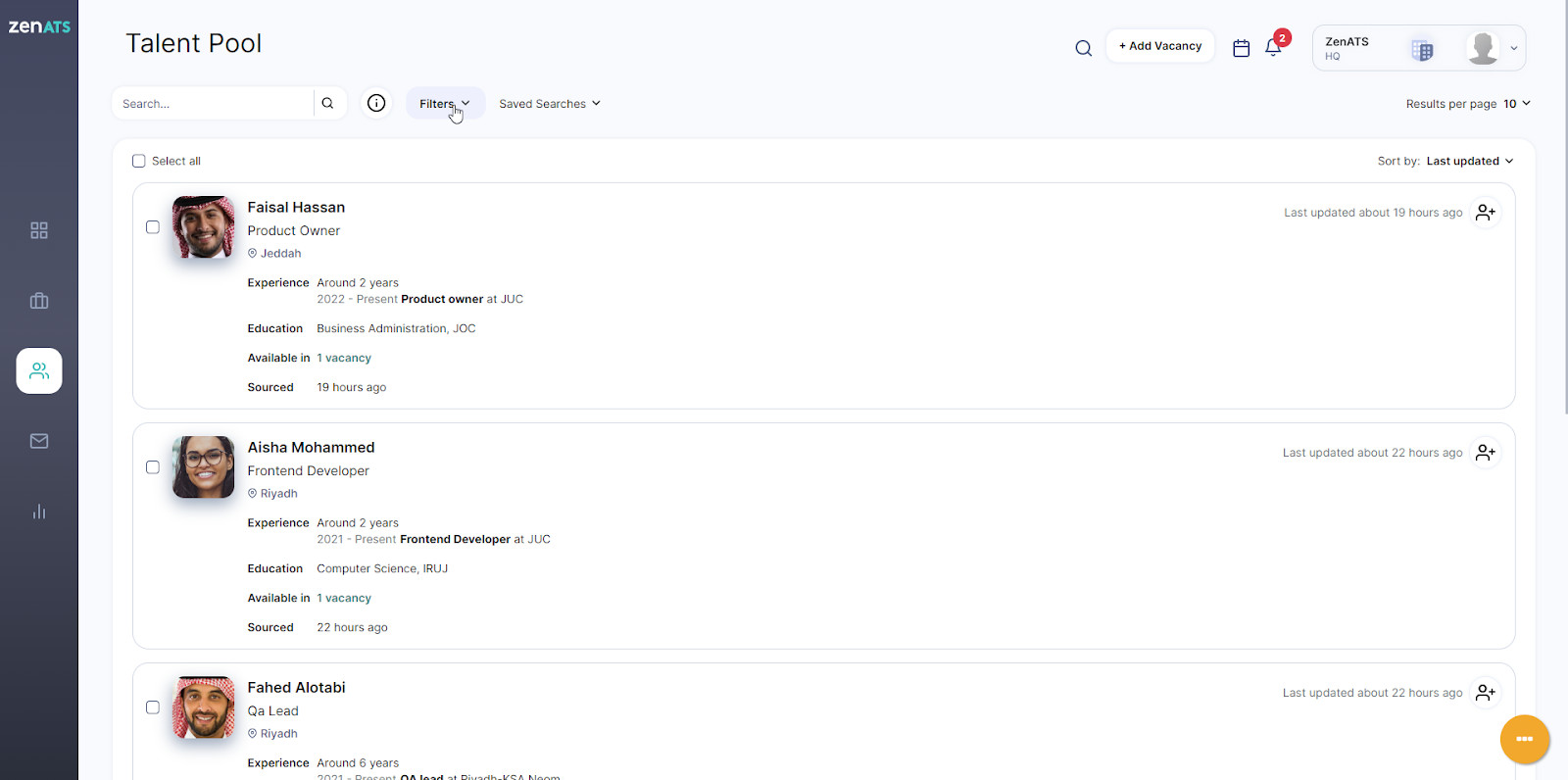Select Fahed Alotabi's checkbox
Viewport: 1568px width, 780px height.
coord(153,707)
